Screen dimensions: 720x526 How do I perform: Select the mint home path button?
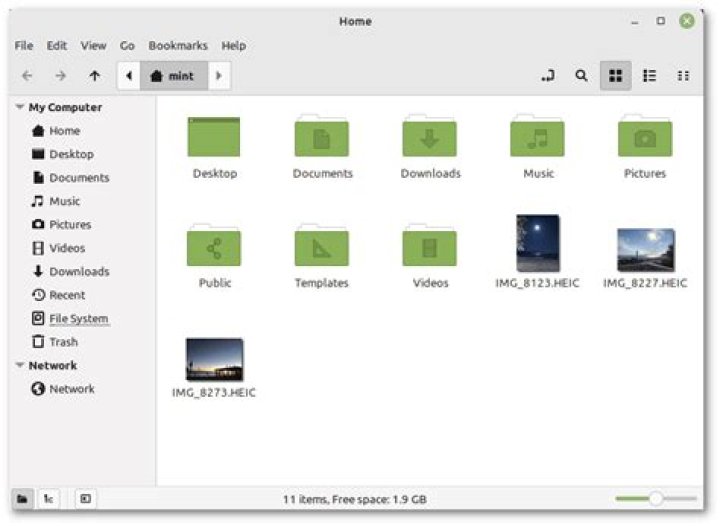(x=174, y=76)
